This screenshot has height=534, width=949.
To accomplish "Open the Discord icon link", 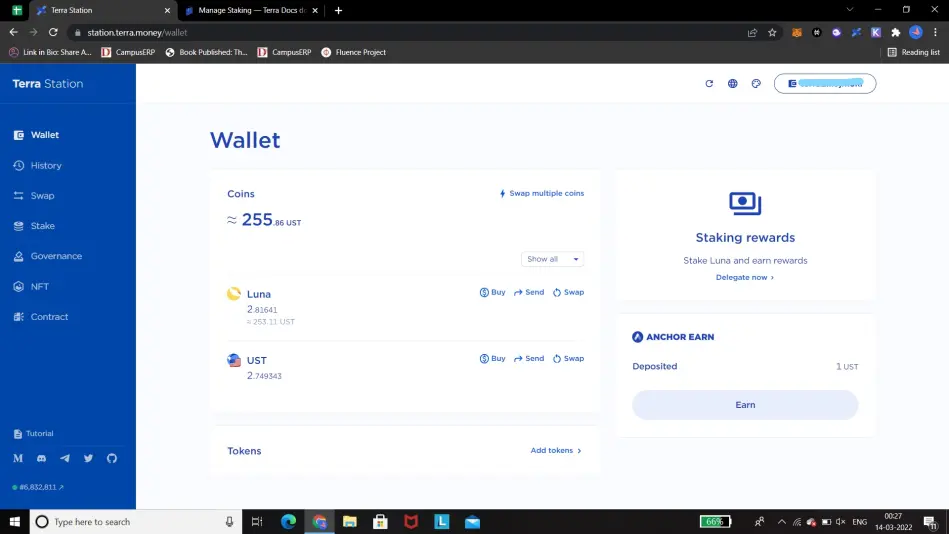I will click(41, 458).
